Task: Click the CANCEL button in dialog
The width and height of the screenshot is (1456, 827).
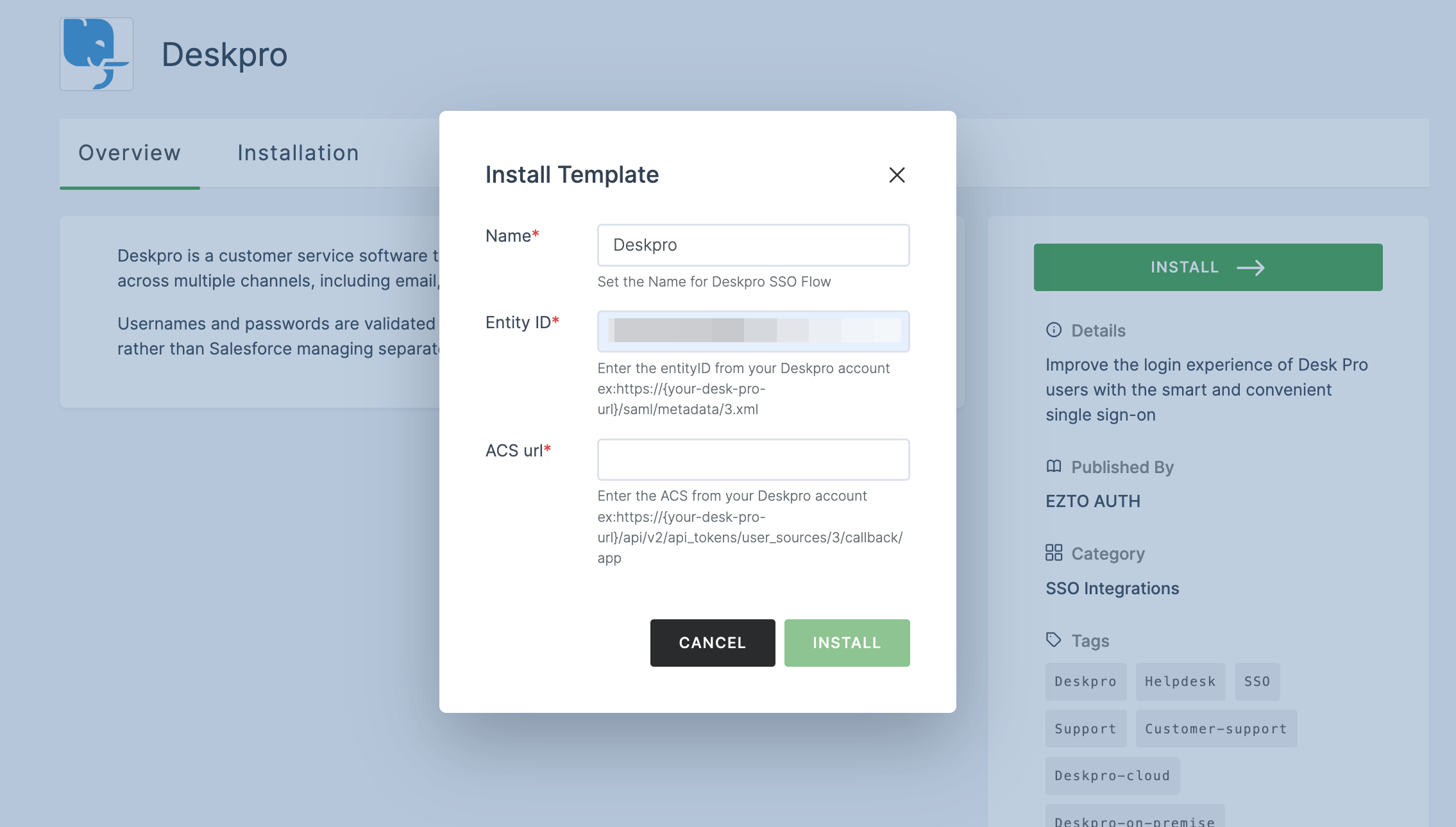Action: coord(712,642)
